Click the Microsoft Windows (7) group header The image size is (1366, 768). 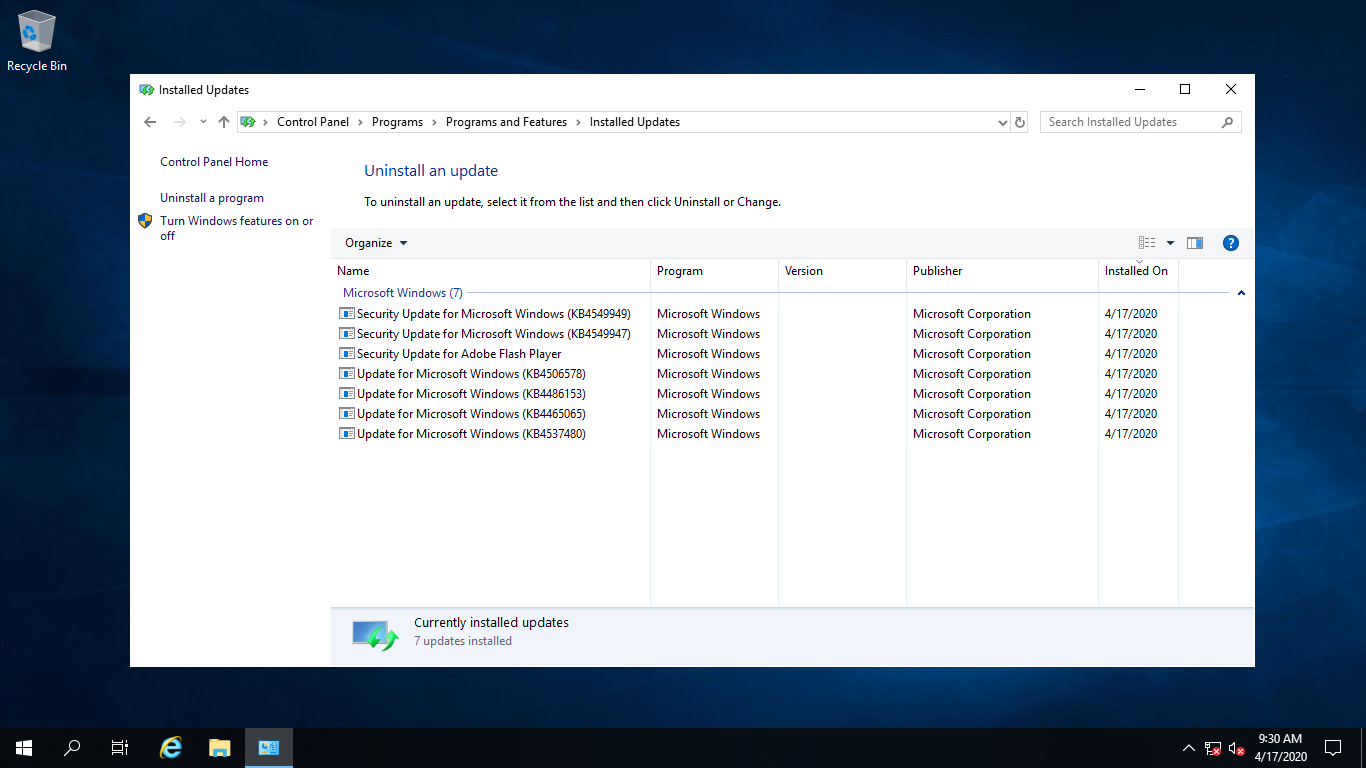[403, 293]
